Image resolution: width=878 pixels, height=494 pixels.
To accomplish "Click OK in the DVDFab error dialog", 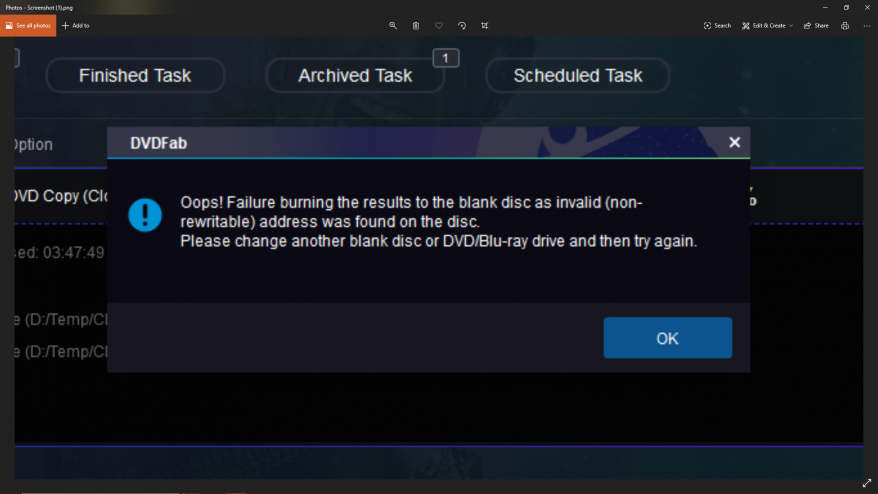I will point(667,338).
